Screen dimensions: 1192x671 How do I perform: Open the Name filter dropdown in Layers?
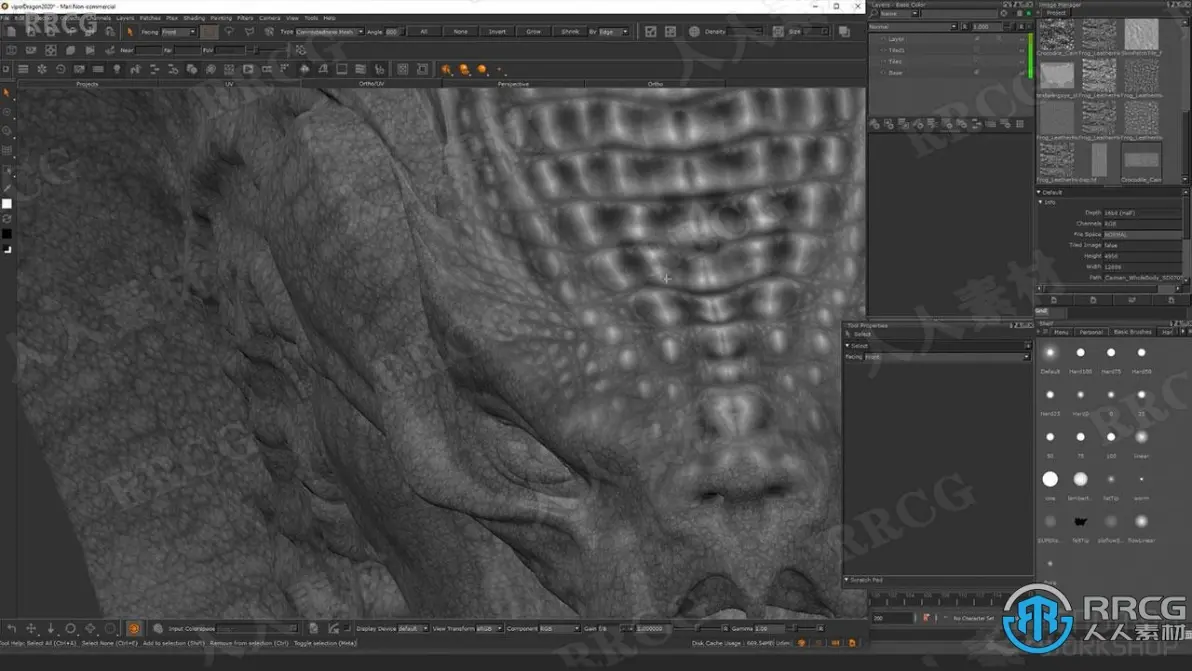pos(899,14)
